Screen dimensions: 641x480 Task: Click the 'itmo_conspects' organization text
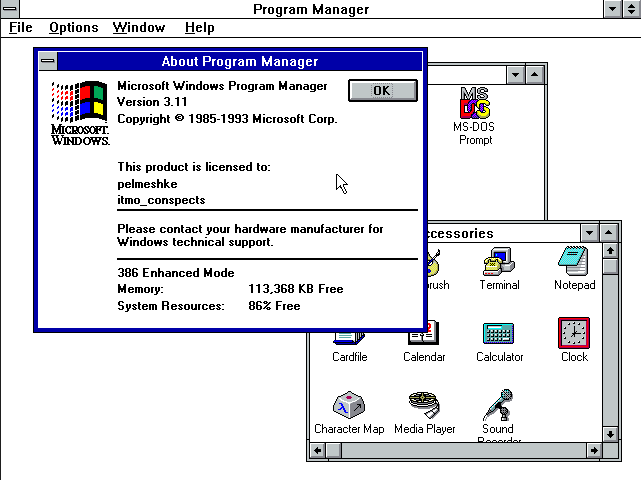point(161,200)
